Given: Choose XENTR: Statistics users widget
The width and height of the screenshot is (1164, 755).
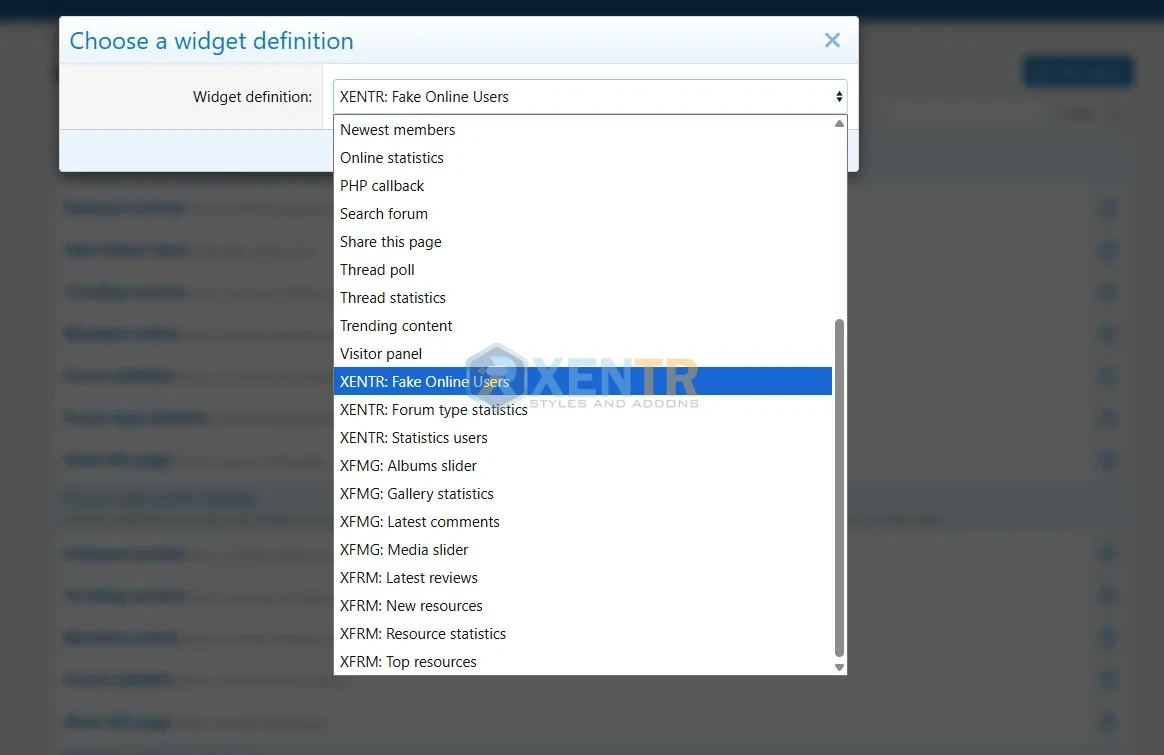Looking at the screenshot, I should (x=413, y=437).
